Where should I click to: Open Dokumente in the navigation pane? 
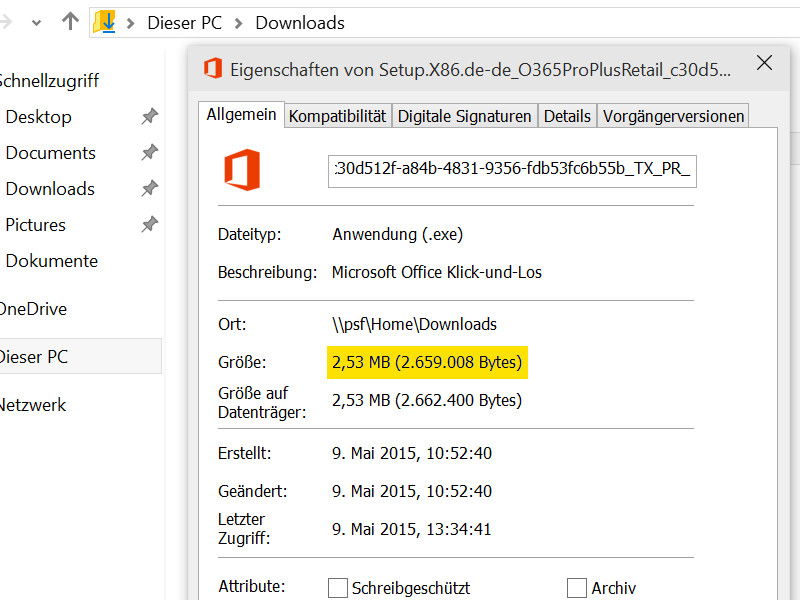click(x=52, y=261)
